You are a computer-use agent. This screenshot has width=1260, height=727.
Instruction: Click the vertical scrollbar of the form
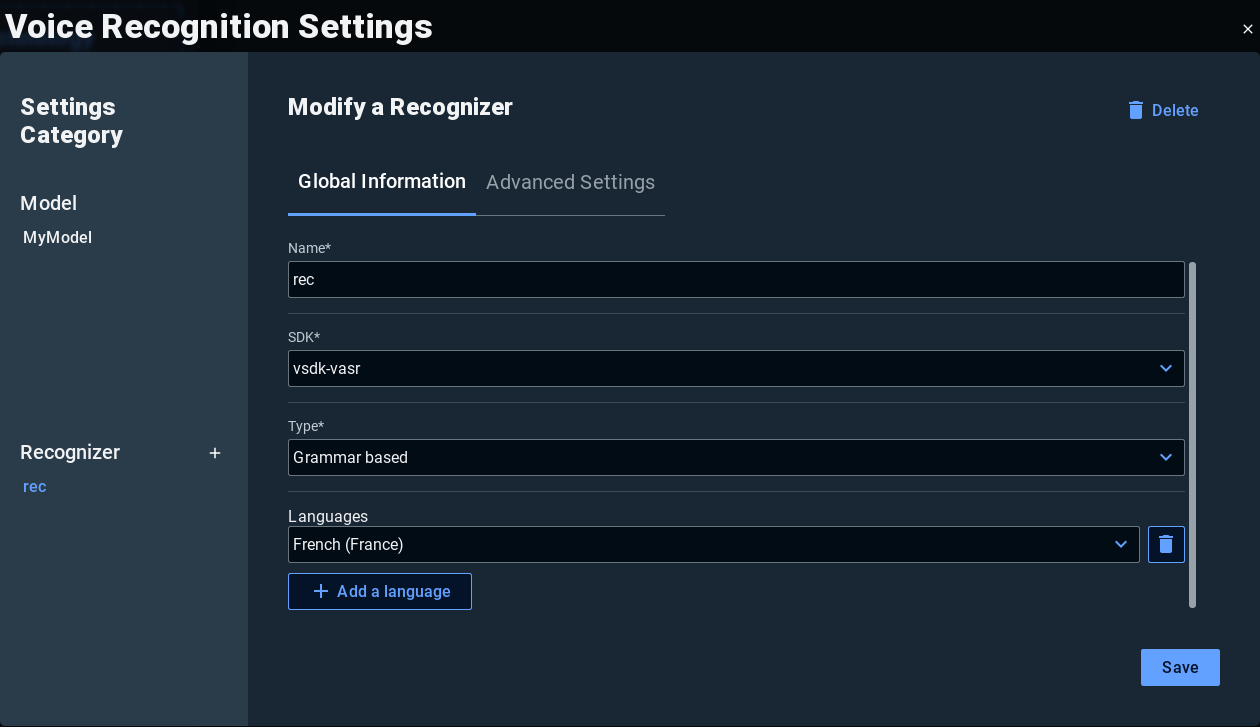(1192, 434)
